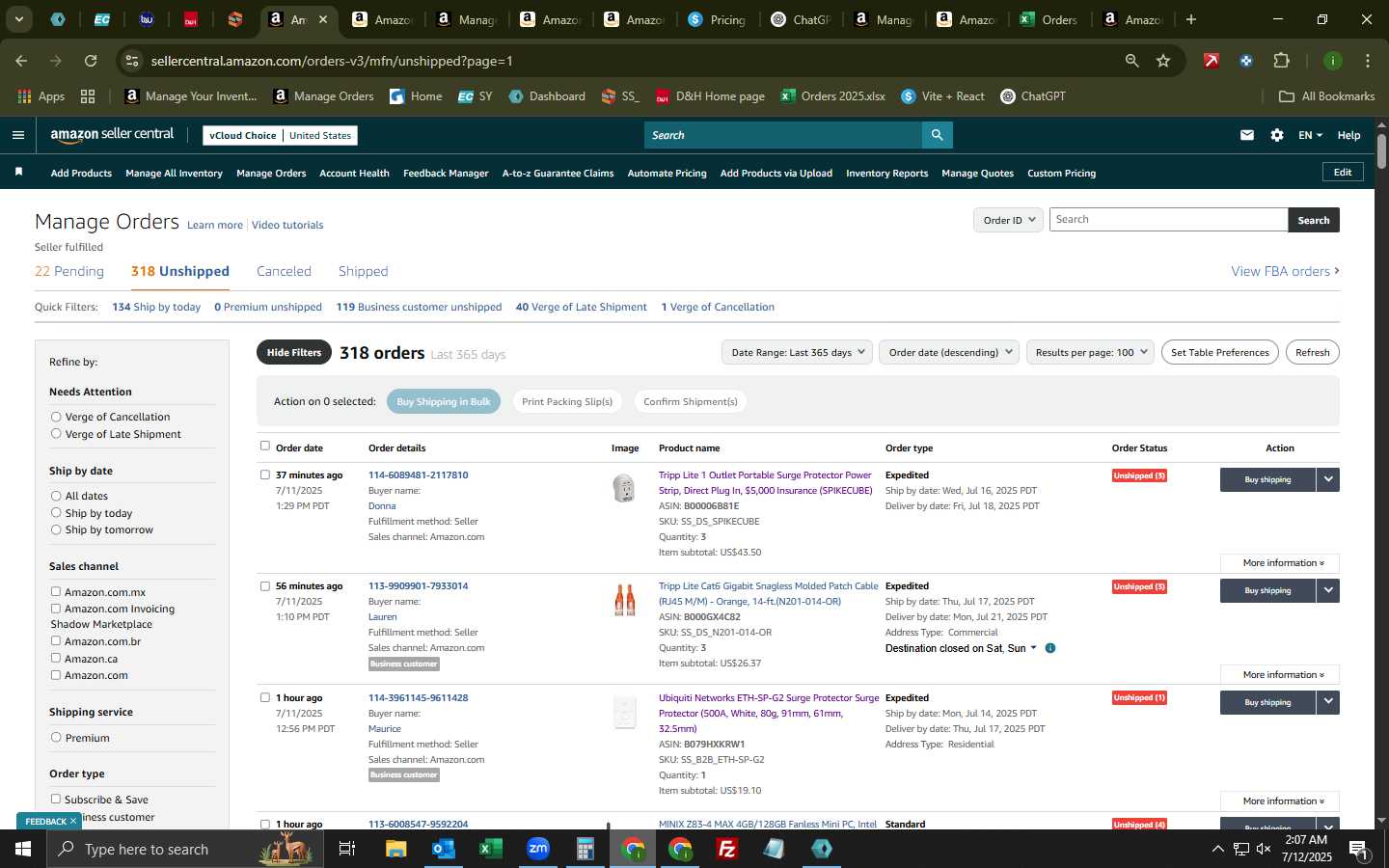Screen dimensions: 1389x868
Task: Open the messages envelope icon
Action: (x=1247, y=135)
